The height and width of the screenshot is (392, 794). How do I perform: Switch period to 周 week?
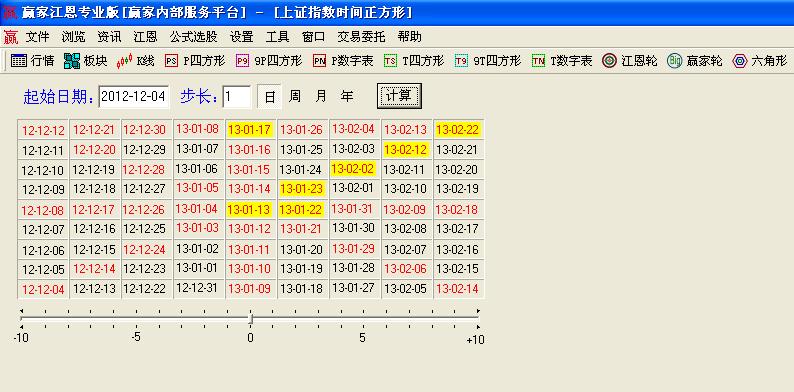click(295, 96)
